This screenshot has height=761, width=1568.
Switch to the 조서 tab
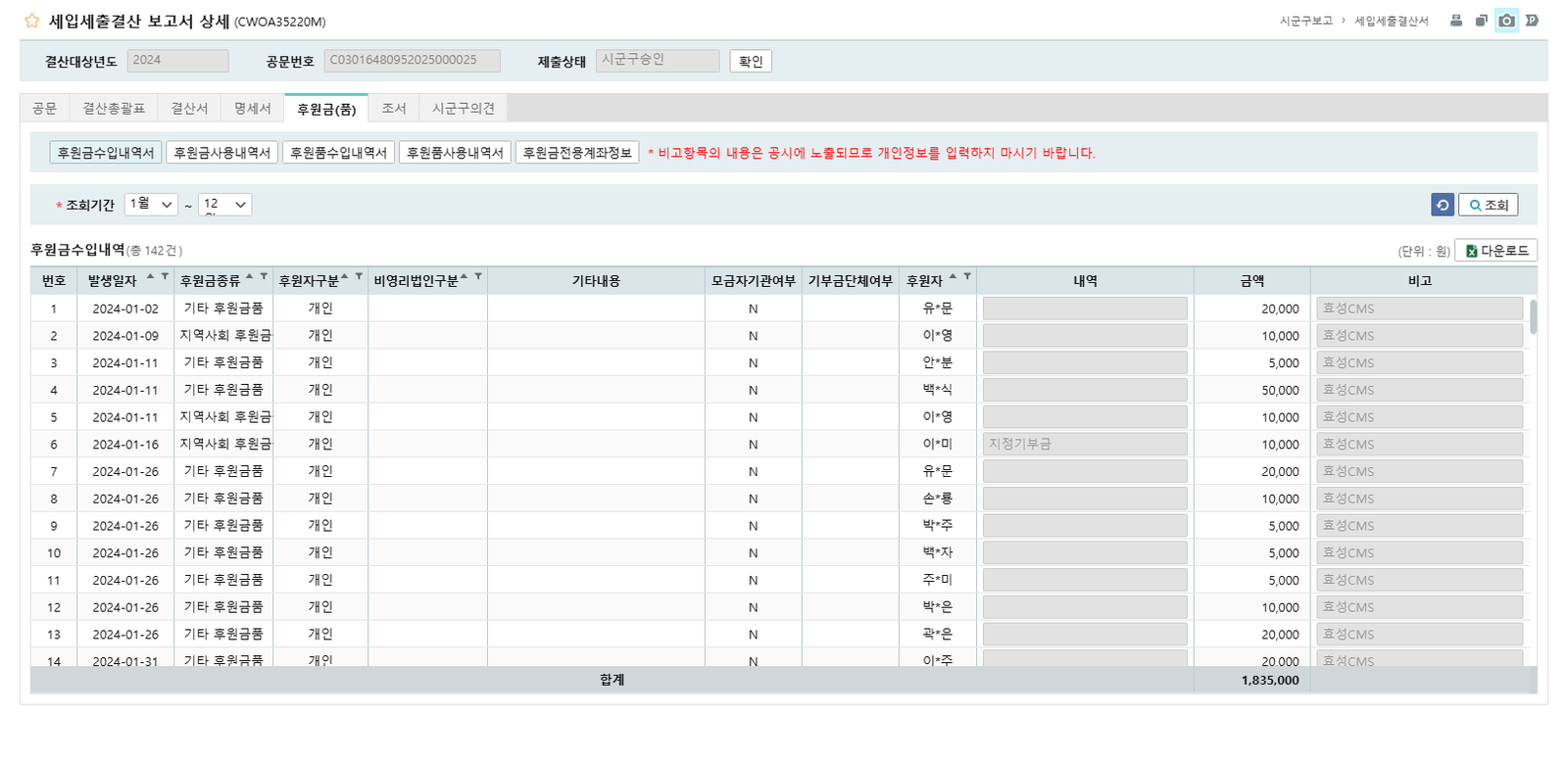[394, 109]
